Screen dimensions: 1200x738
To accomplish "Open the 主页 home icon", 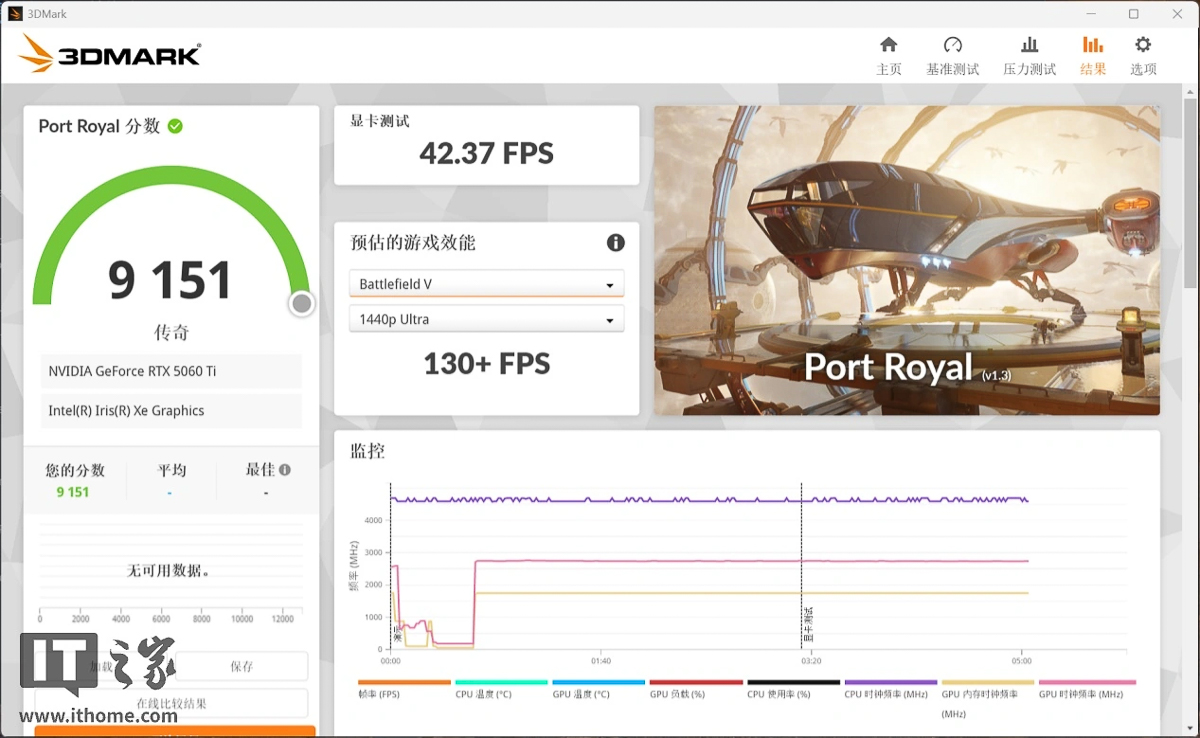I will pyautogui.click(x=889, y=55).
